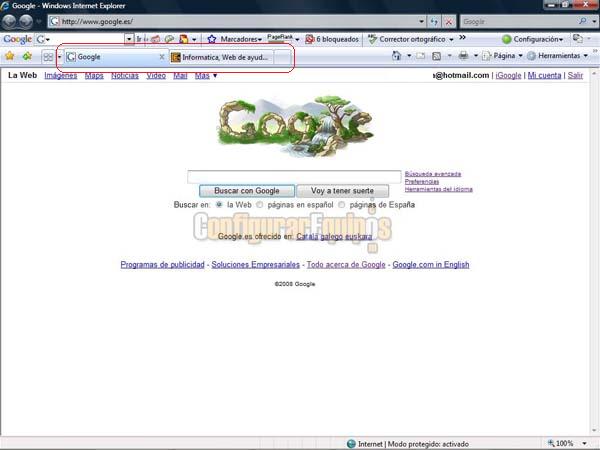Click the red Stop loading icon
600x450 pixels.
click(449, 22)
